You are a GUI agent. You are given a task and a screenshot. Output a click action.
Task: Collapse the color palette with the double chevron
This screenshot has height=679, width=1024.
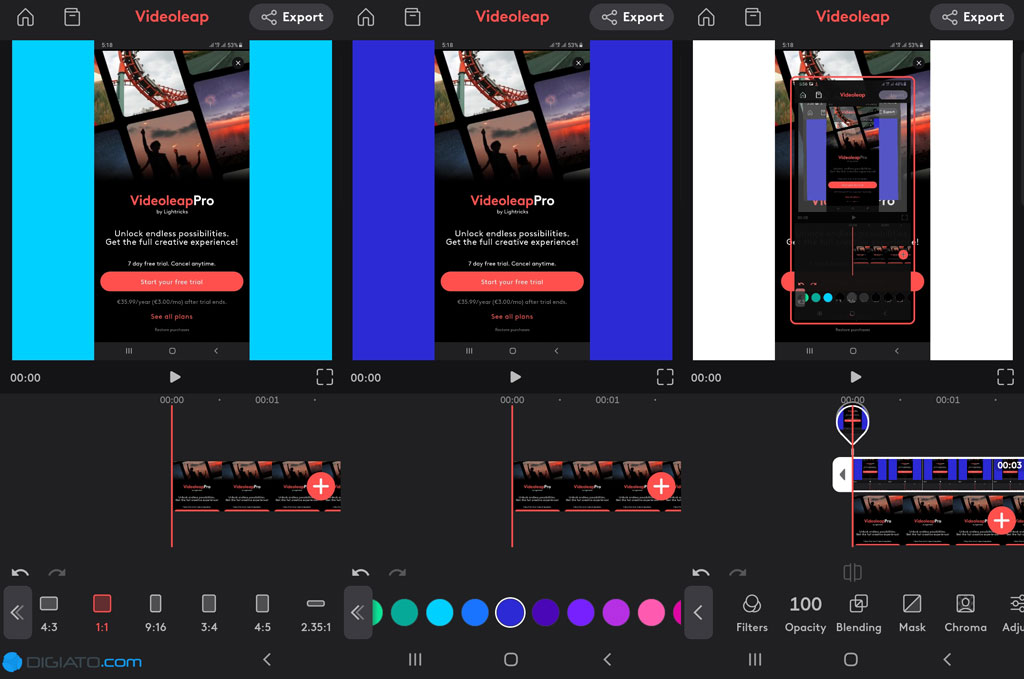pyautogui.click(x=358, y=612)
